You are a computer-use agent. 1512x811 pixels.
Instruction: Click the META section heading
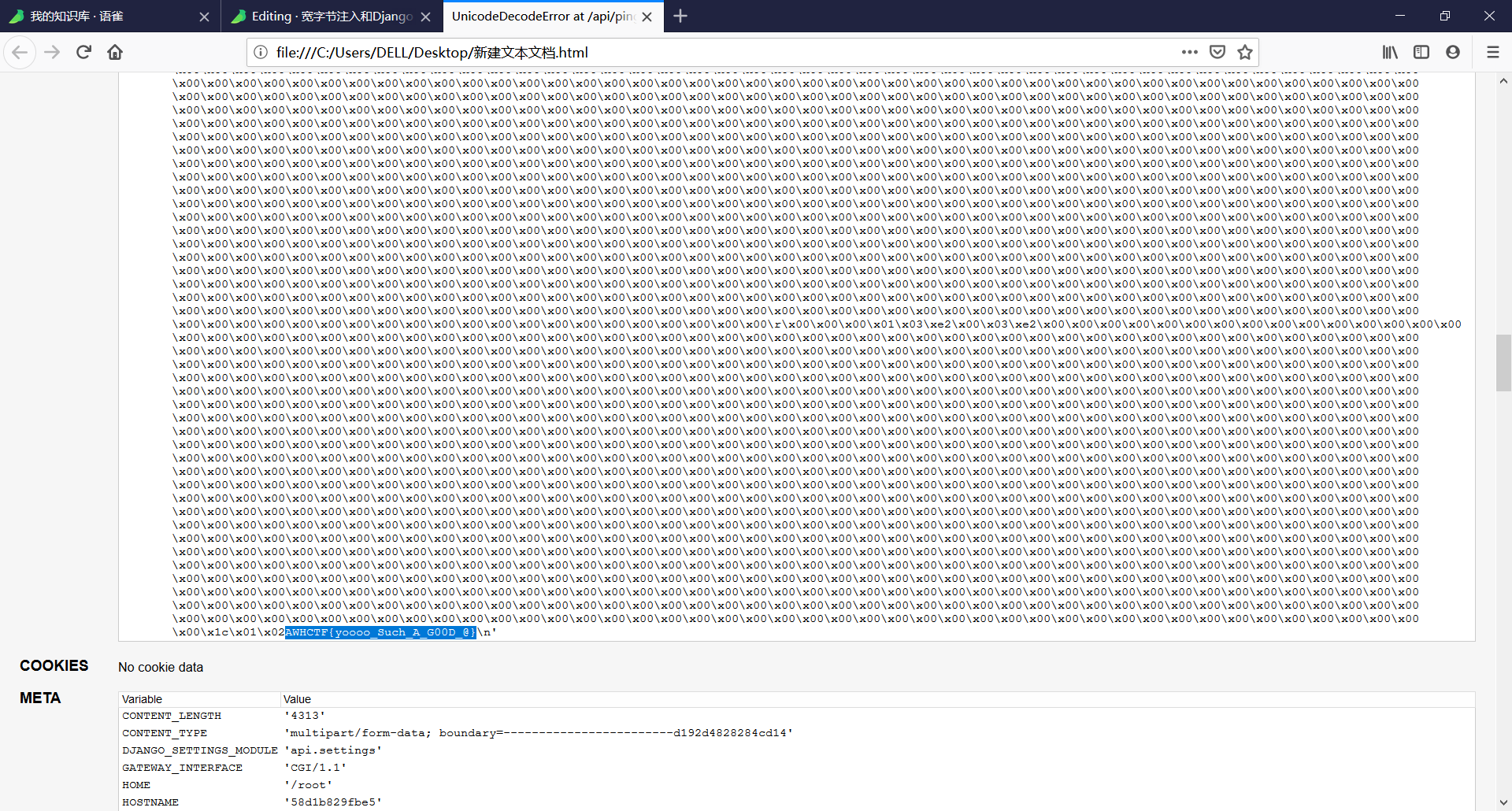point(40,698)
